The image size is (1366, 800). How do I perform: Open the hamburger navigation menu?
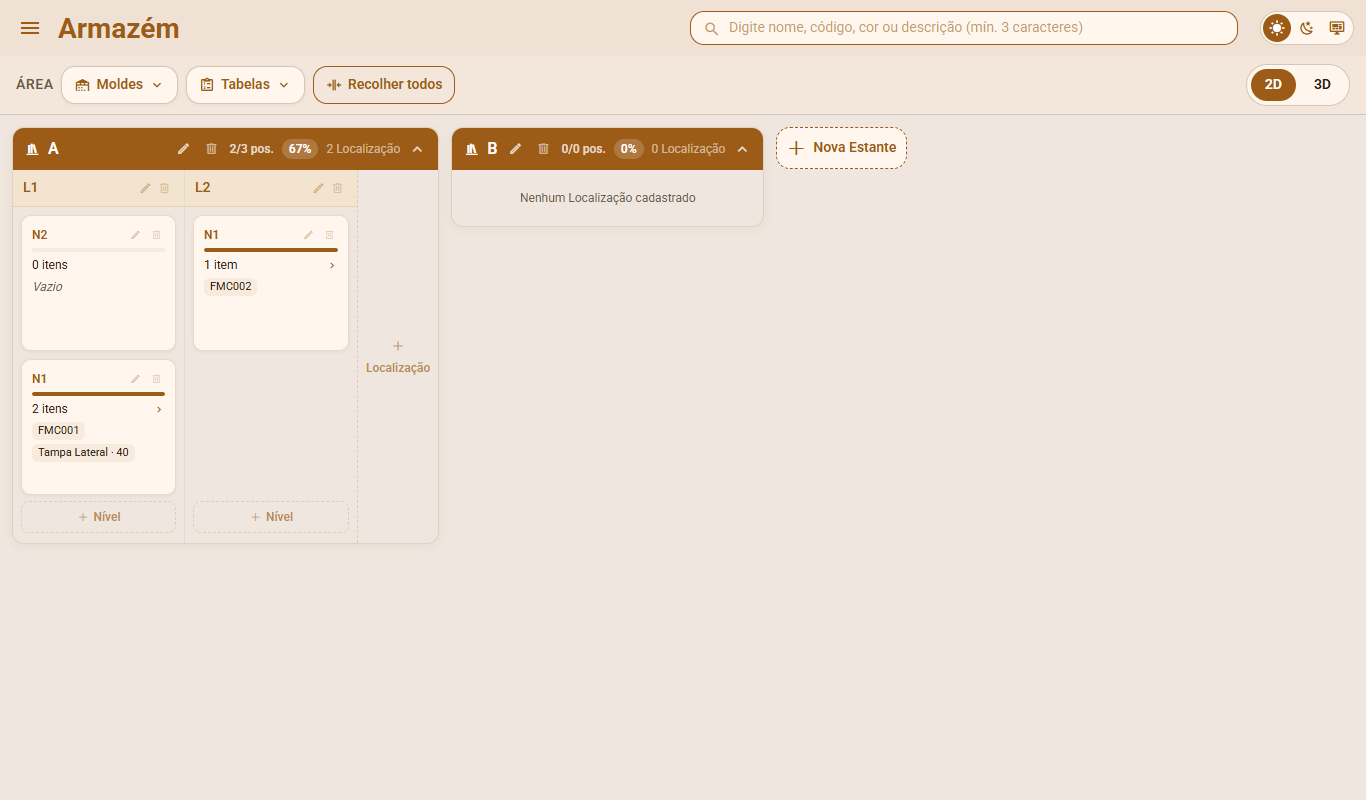click(30, 28)
